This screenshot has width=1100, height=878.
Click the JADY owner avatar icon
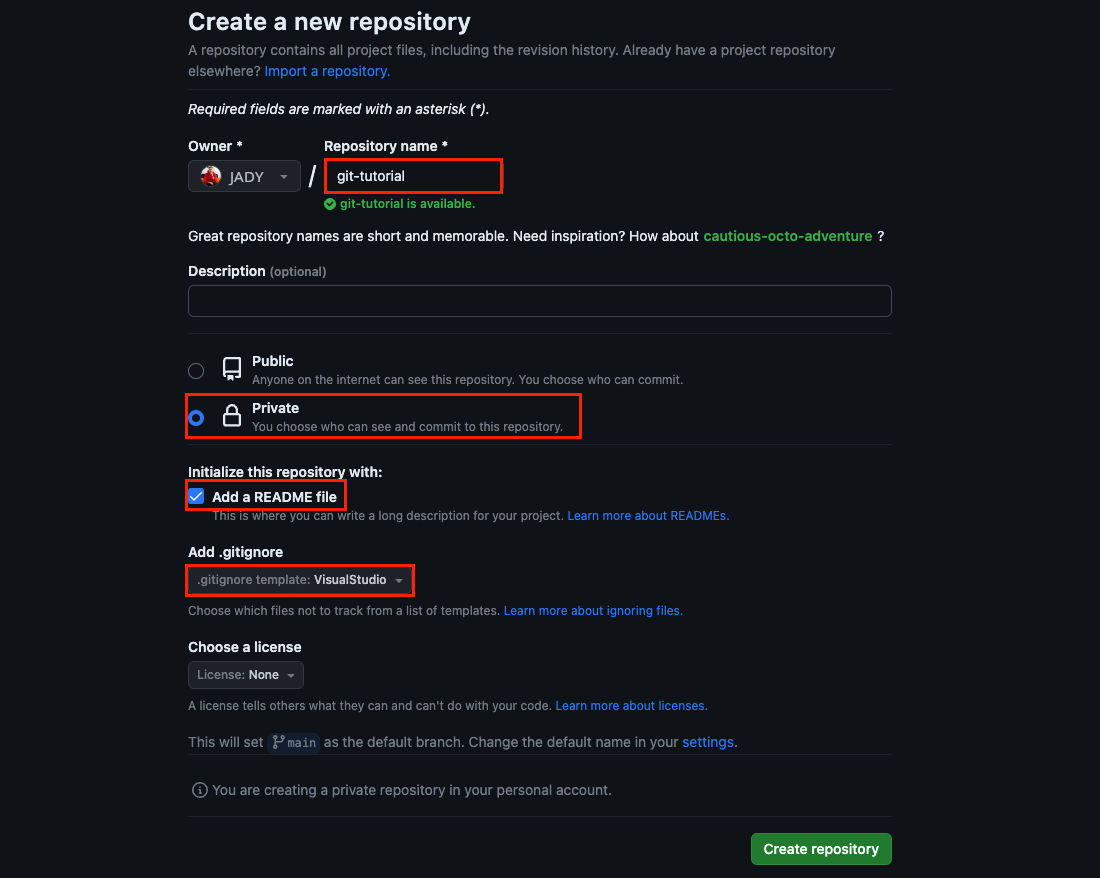coord(211,176)
